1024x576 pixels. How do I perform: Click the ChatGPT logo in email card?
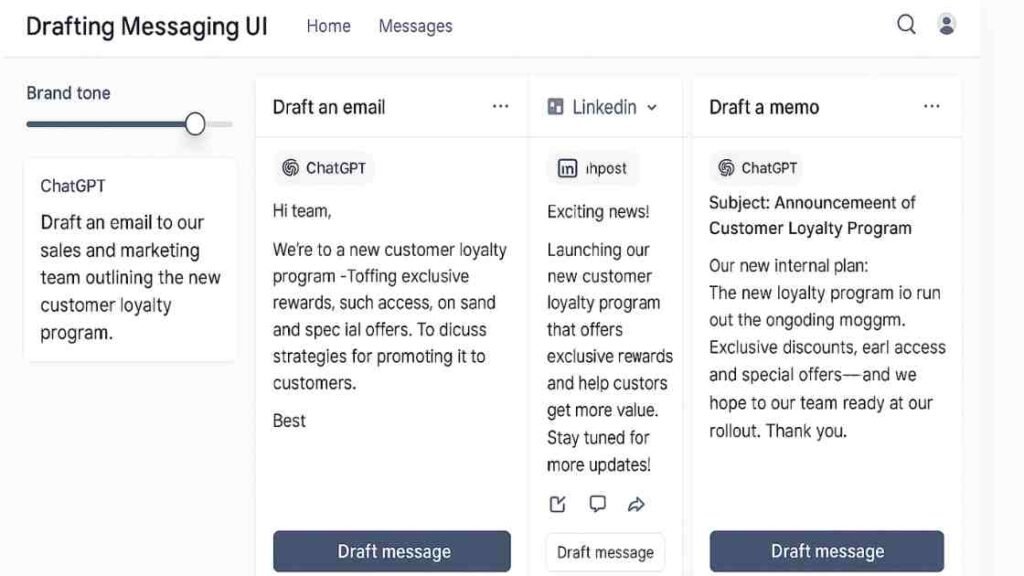pos(290,168)
